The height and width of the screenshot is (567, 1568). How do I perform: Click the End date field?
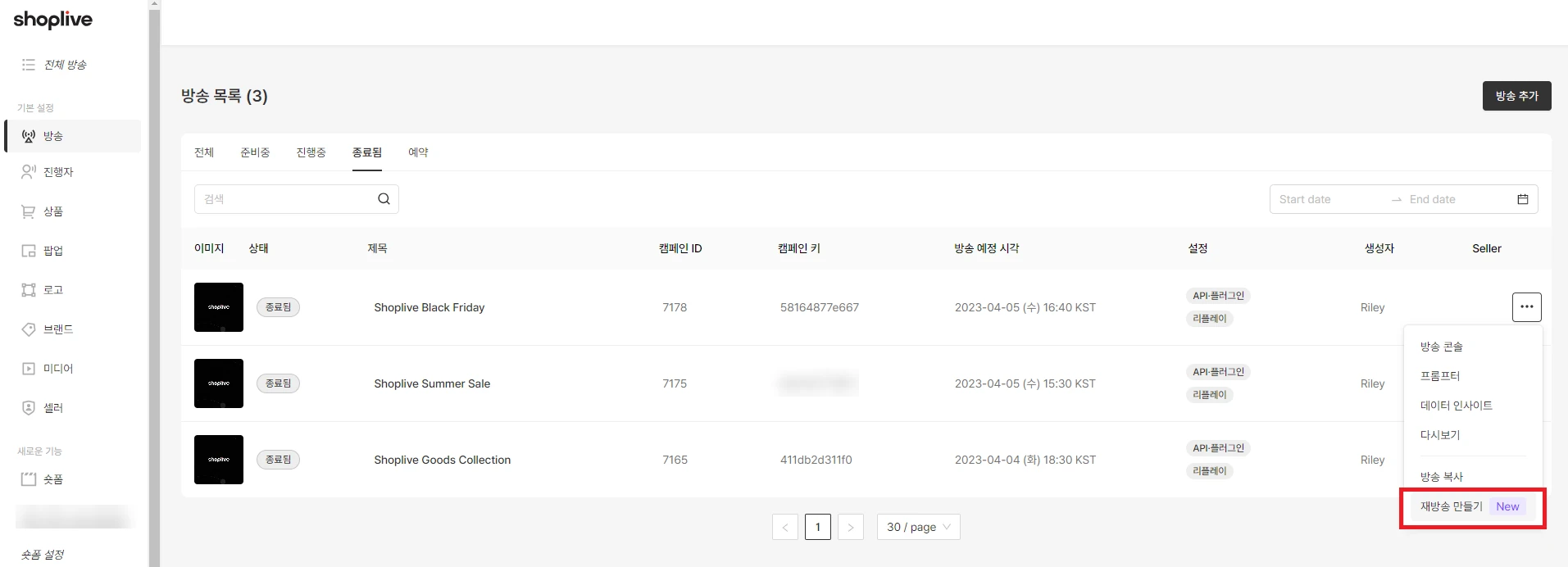tap(1457, 199)
